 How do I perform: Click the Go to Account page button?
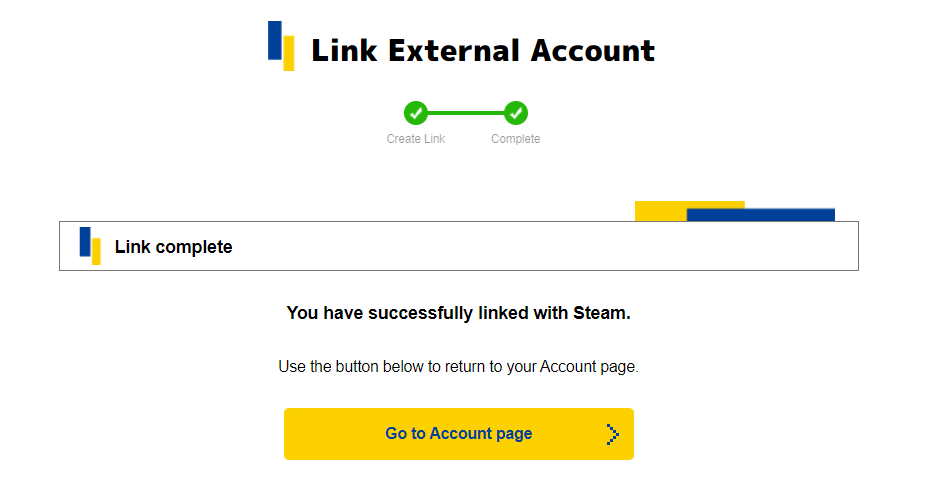[458, 433]
